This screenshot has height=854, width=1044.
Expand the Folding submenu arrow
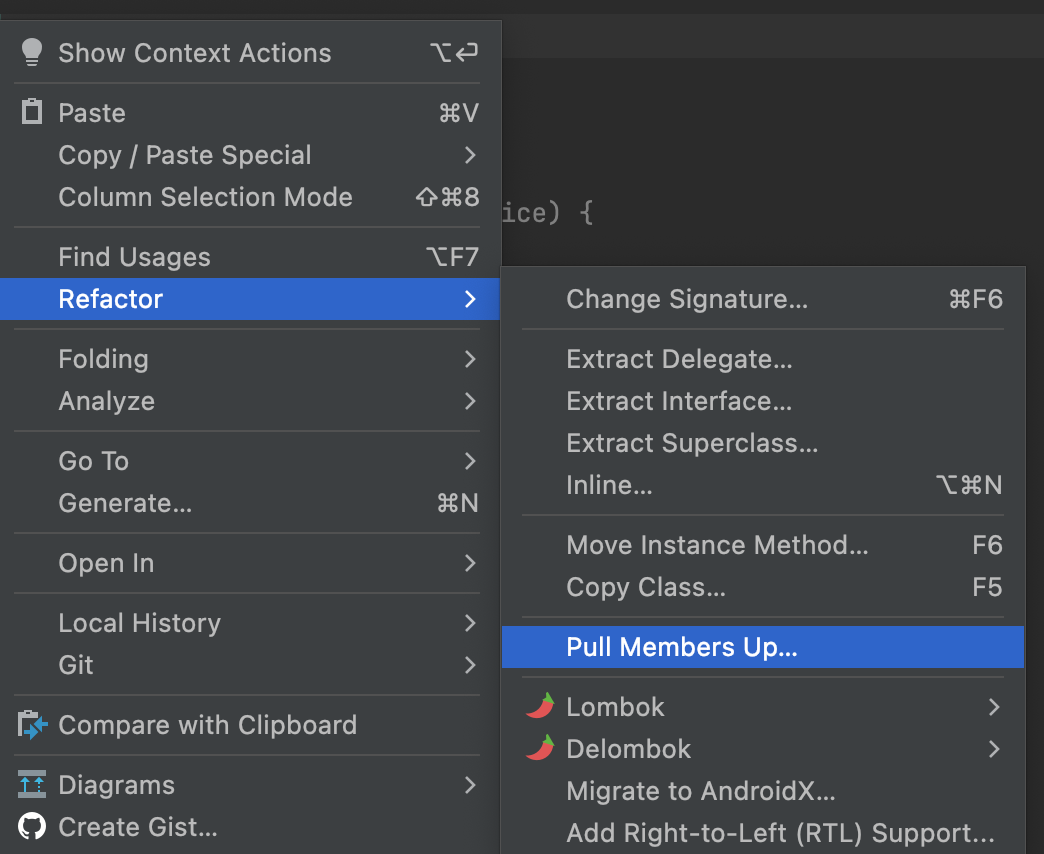[470, 359]
